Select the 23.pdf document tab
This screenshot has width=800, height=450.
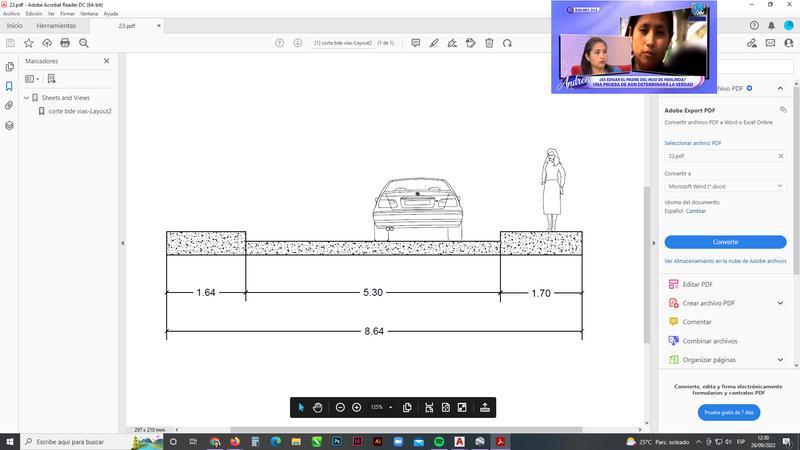[x=127, y=26]
